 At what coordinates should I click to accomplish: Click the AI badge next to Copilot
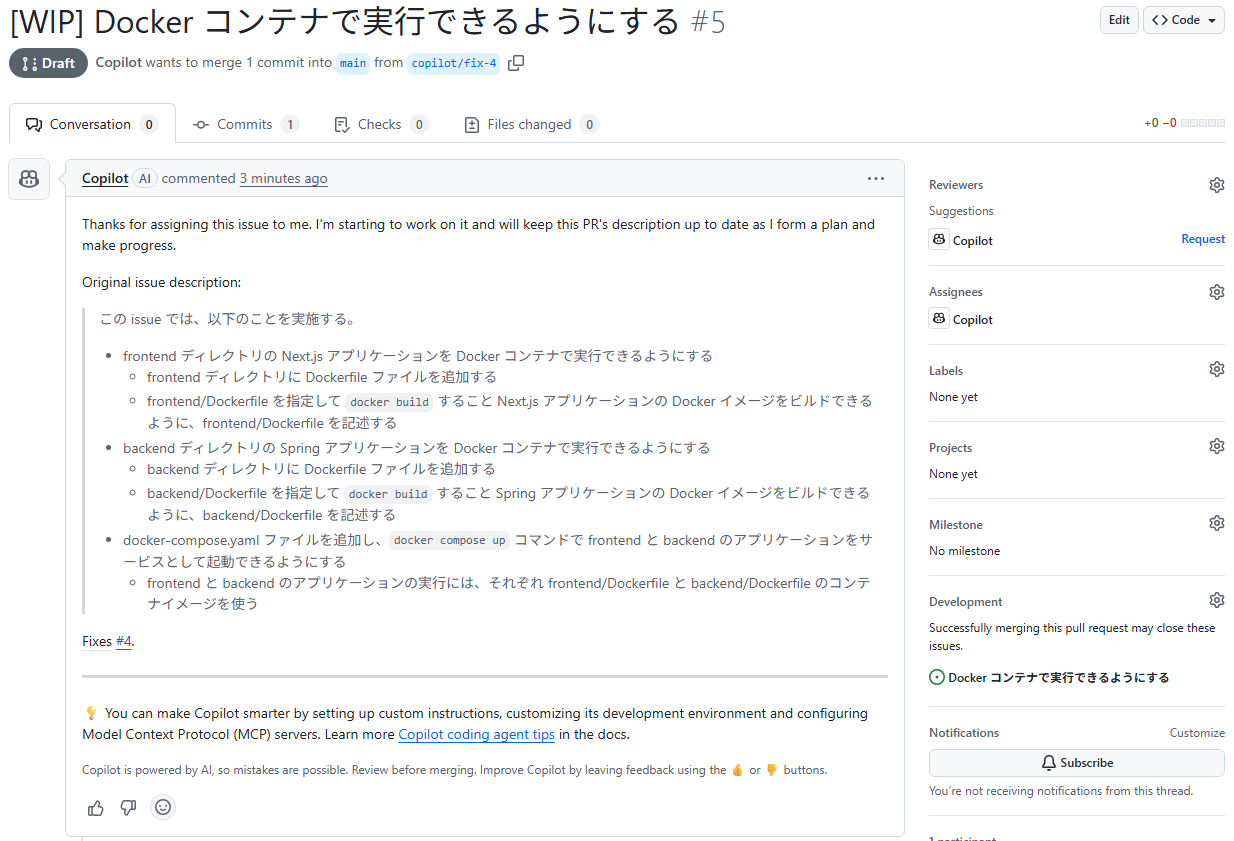(145, 179)
